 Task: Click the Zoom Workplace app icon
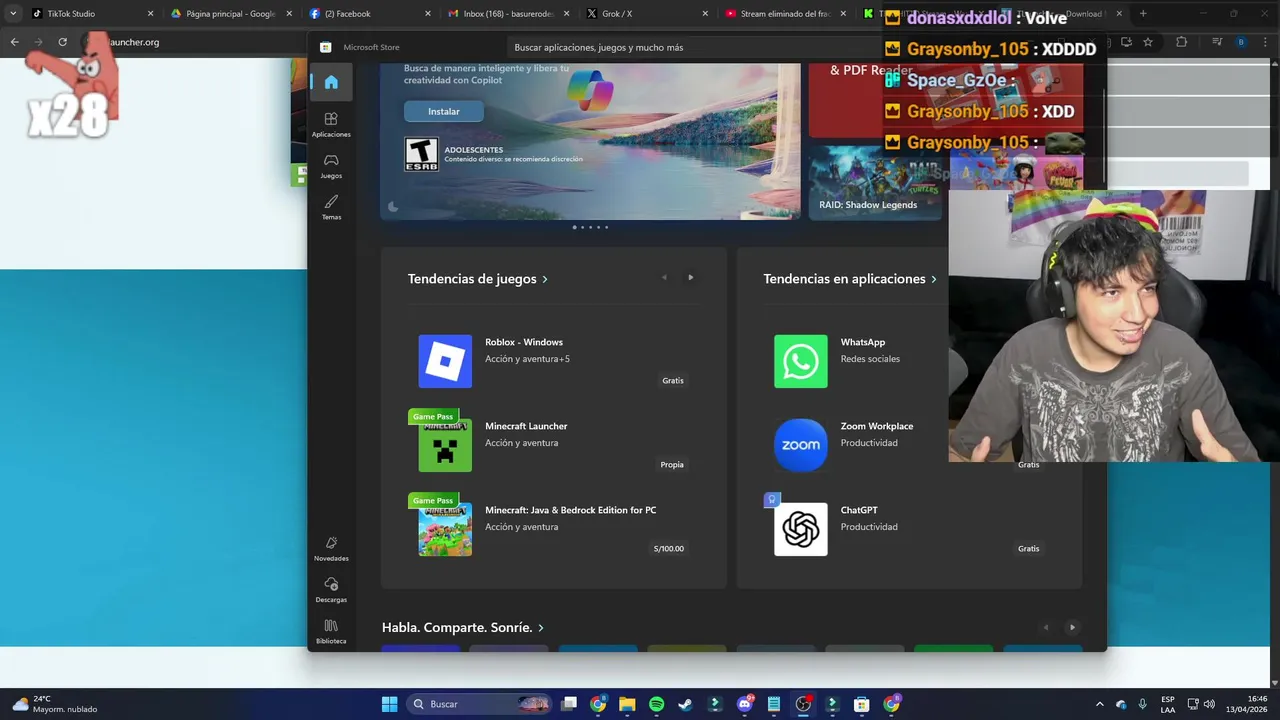coord(801,445)
